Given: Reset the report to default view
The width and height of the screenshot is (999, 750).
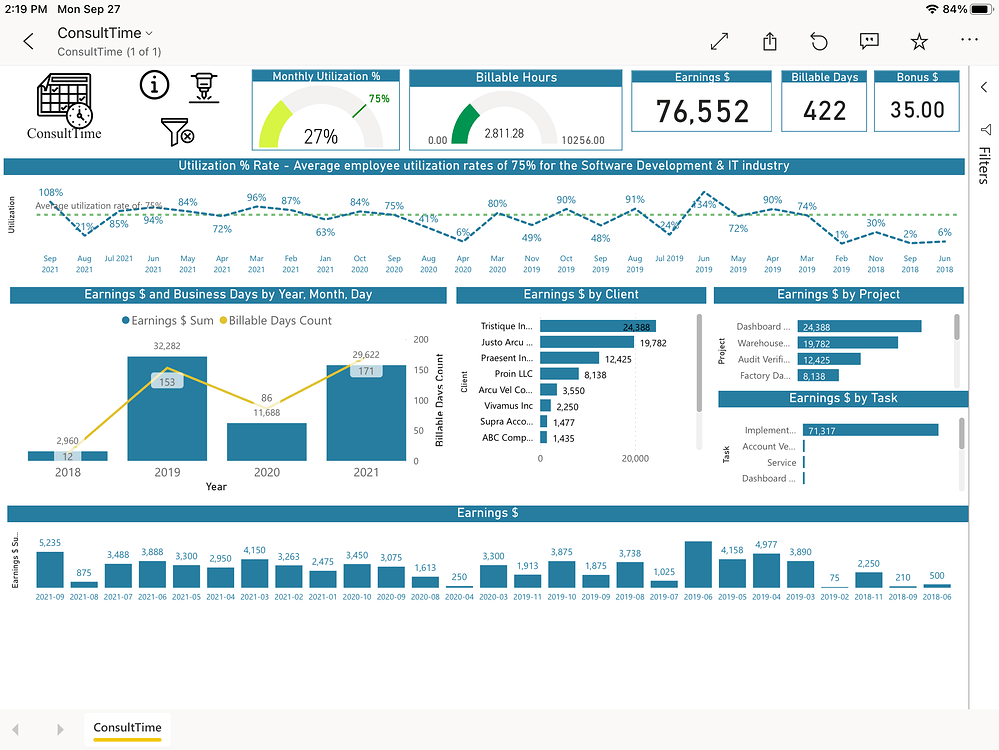Looking at the screenshot, I should tap(818, 41).
